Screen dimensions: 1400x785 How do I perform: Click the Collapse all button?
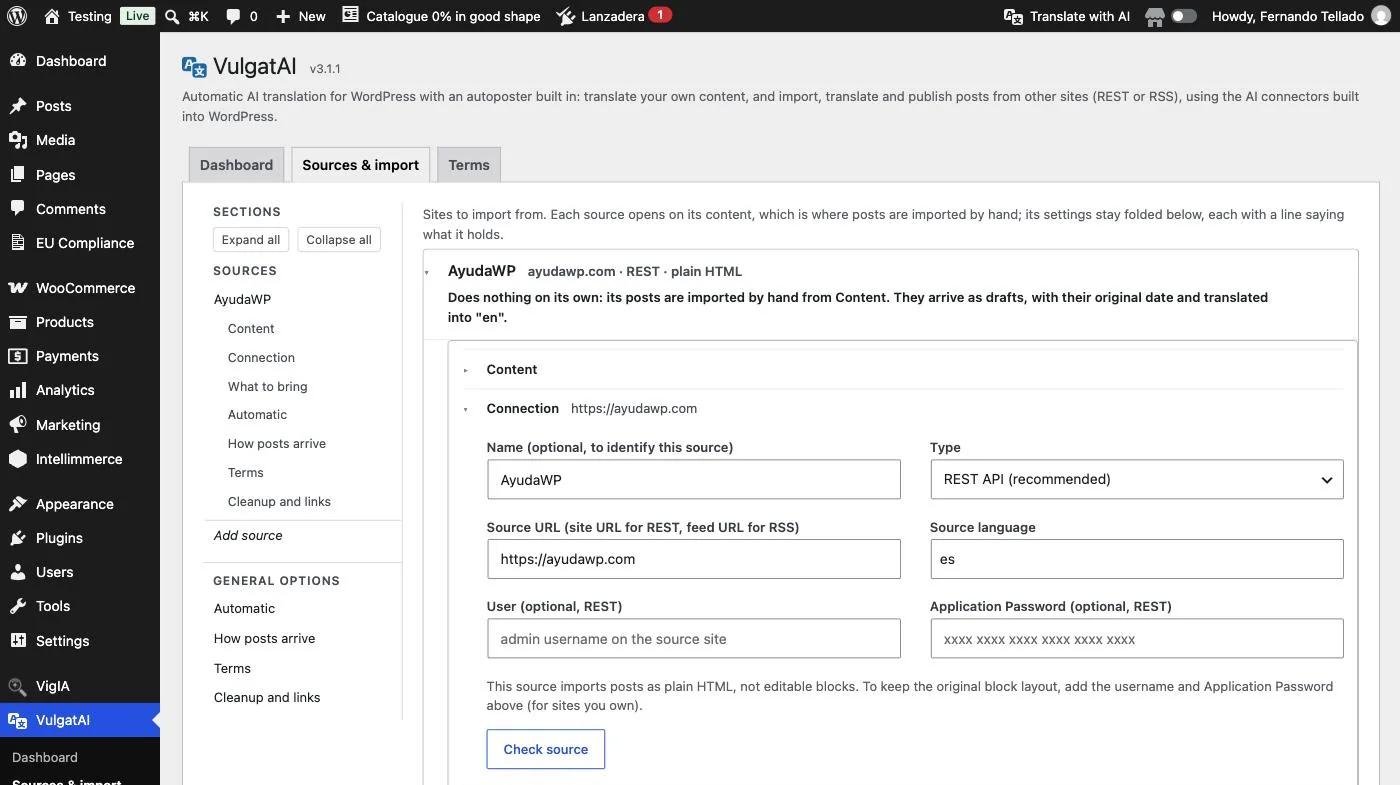click(x=339, y=240)
